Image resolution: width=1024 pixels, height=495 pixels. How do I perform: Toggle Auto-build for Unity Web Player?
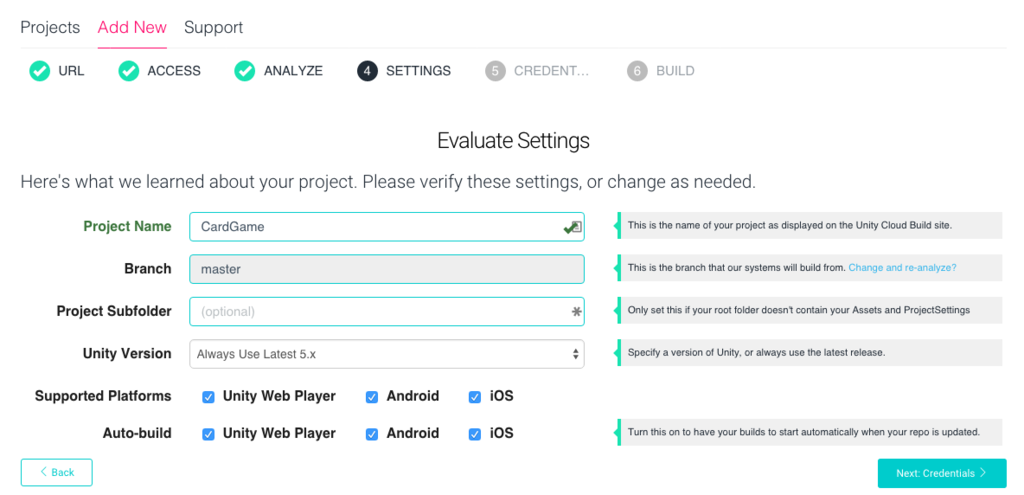[x=208, y=434]
